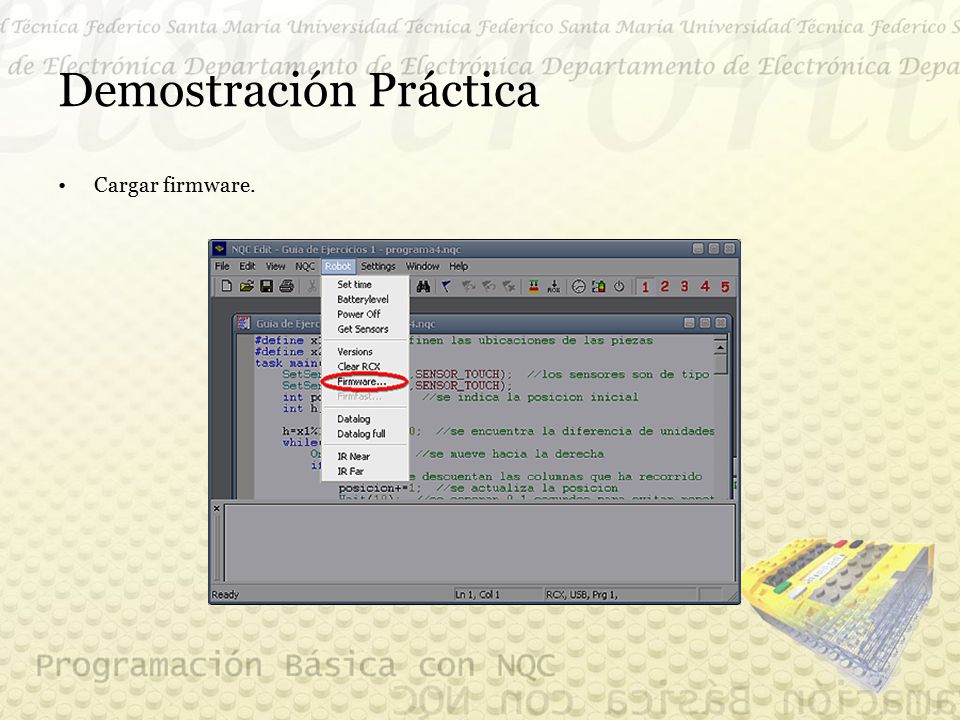Choose Firmware... from Robot menu
This screenshot has width=960, height=720.
365,381
